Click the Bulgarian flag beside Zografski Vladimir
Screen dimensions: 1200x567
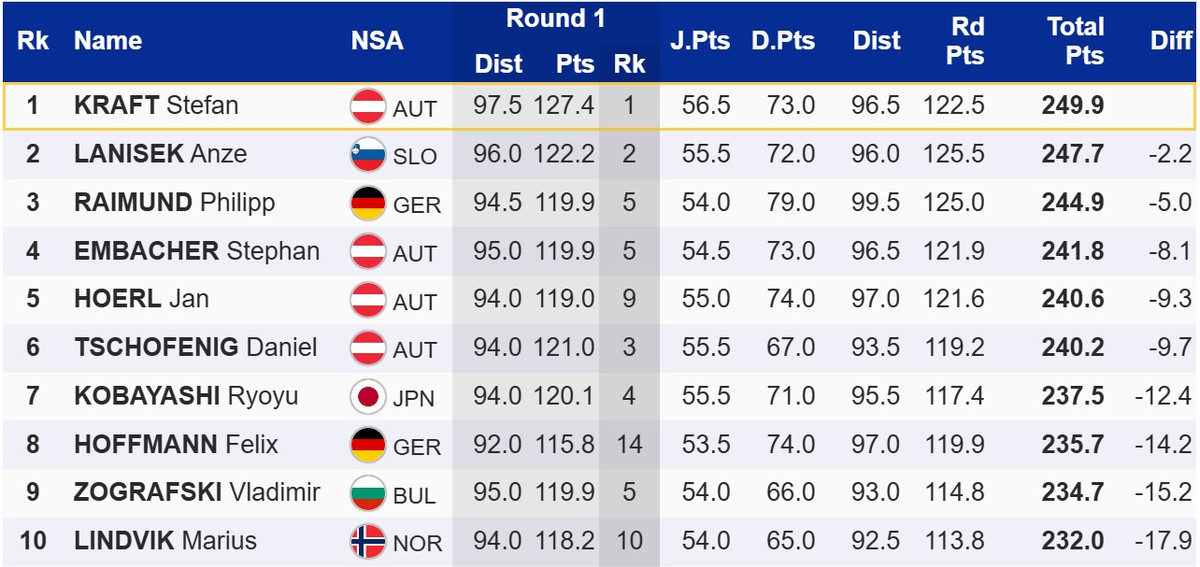click(368, 494)
